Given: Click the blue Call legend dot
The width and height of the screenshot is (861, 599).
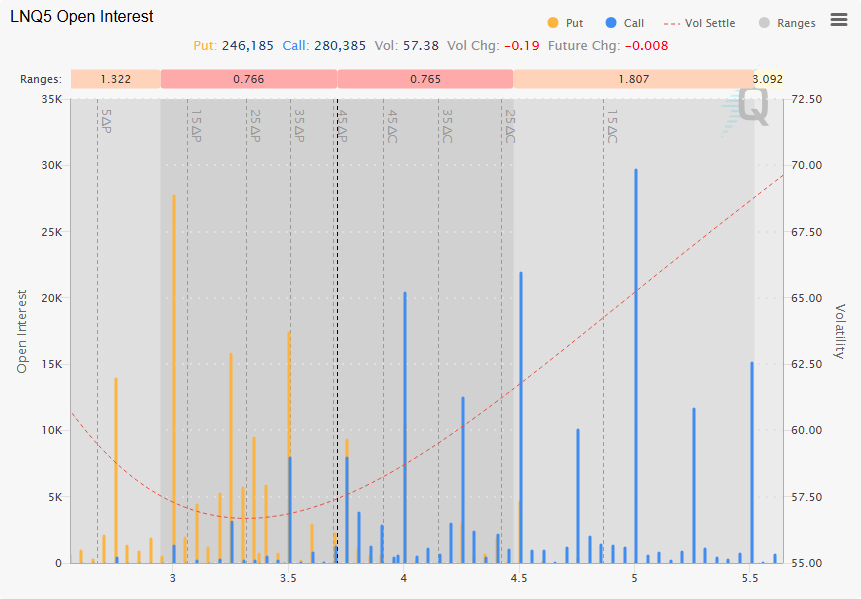Looking at the screenshot, I should click(x=611, y=23).
